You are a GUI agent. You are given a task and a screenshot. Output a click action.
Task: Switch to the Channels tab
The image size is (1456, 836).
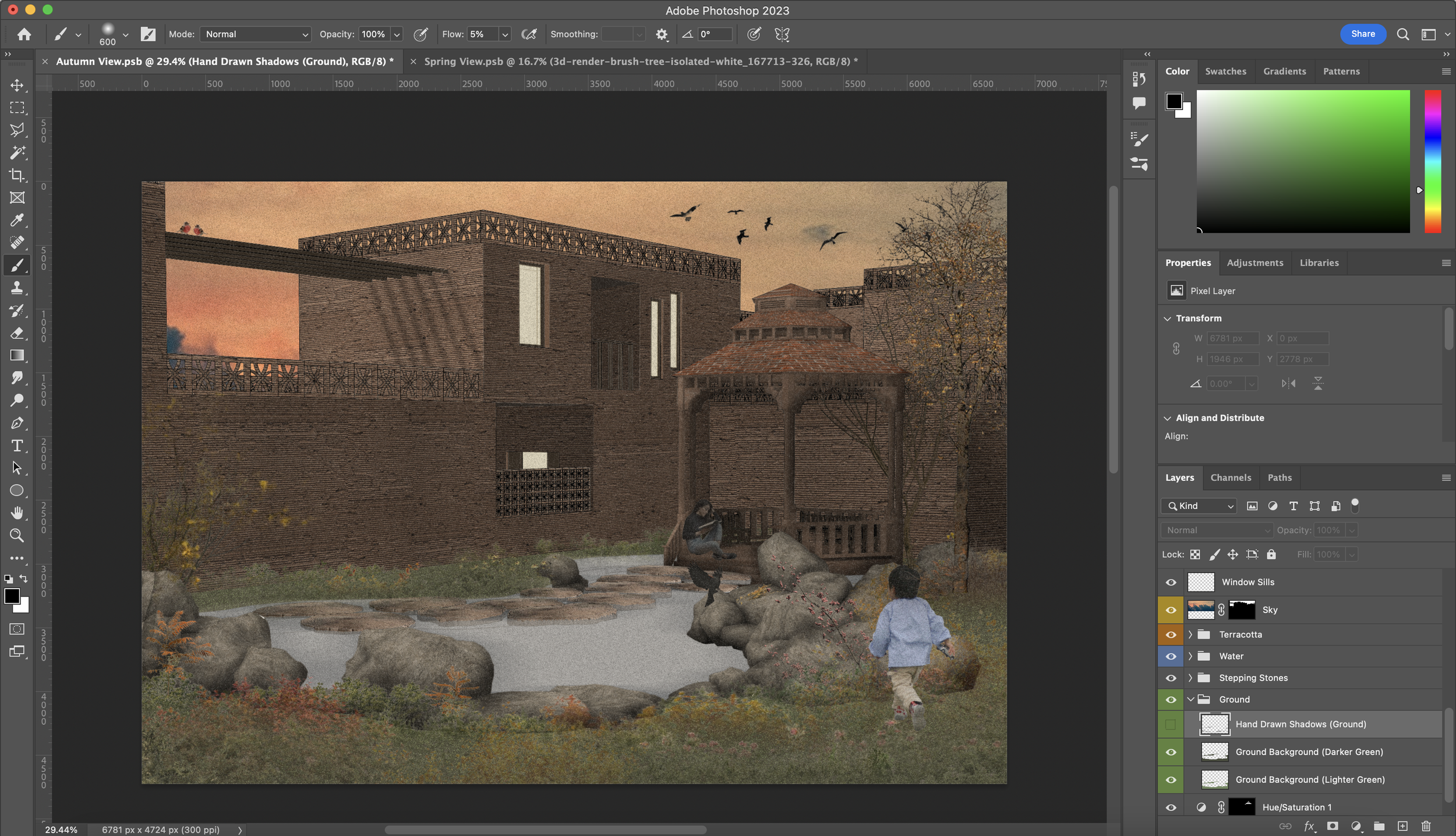(1230, 477)
